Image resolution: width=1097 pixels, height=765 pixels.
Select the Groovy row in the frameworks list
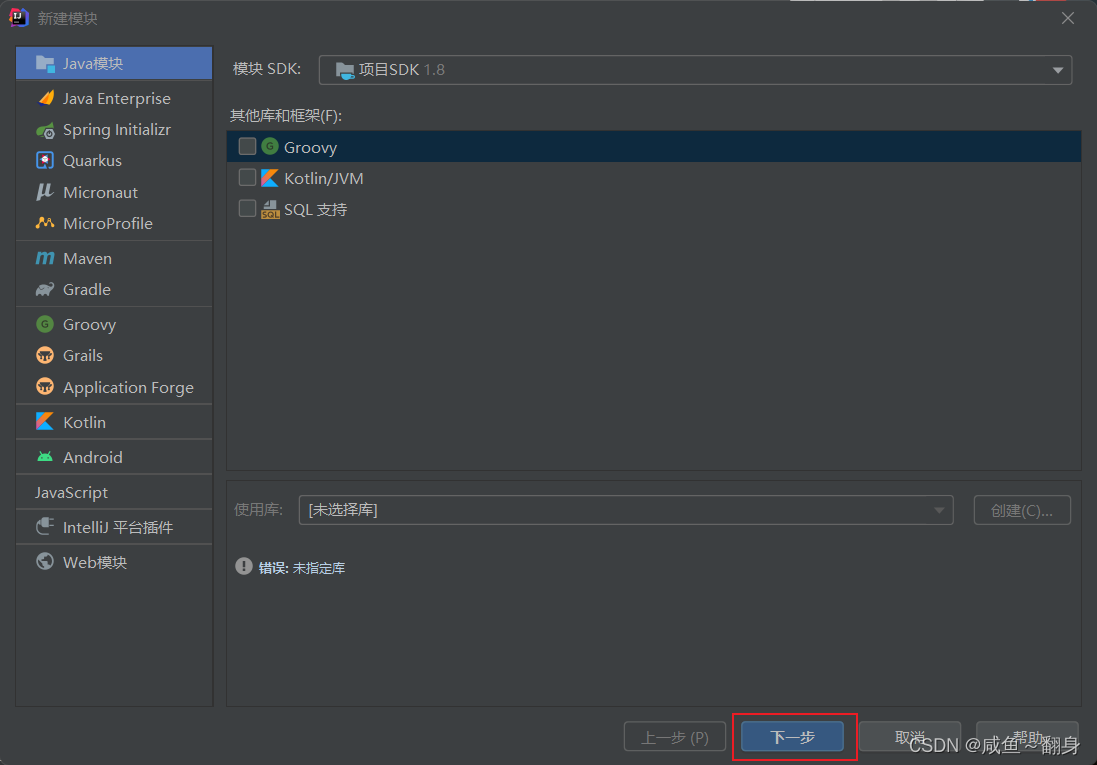[x=654, y=147]
